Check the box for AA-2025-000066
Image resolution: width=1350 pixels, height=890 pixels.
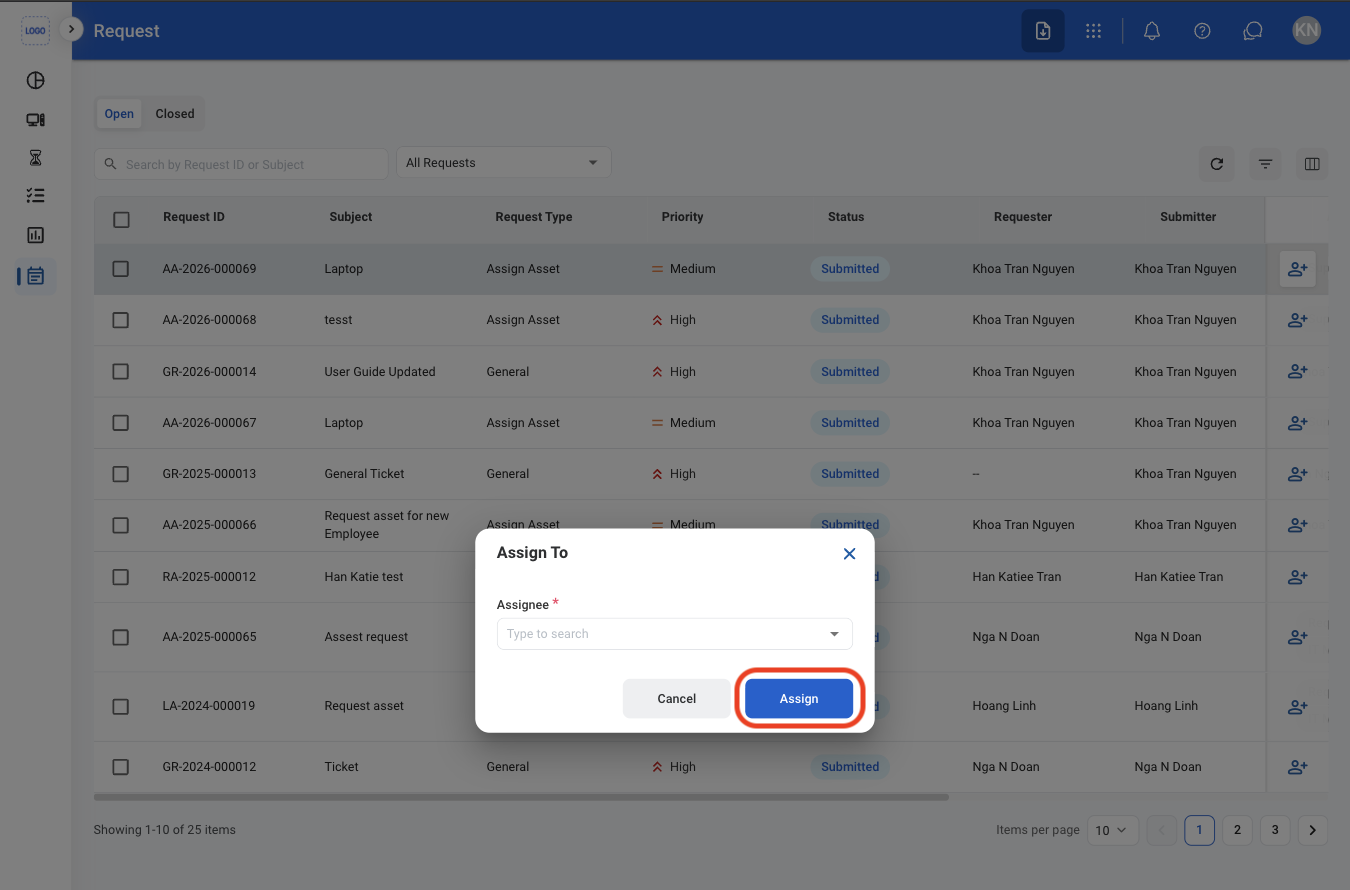point(121,525)
